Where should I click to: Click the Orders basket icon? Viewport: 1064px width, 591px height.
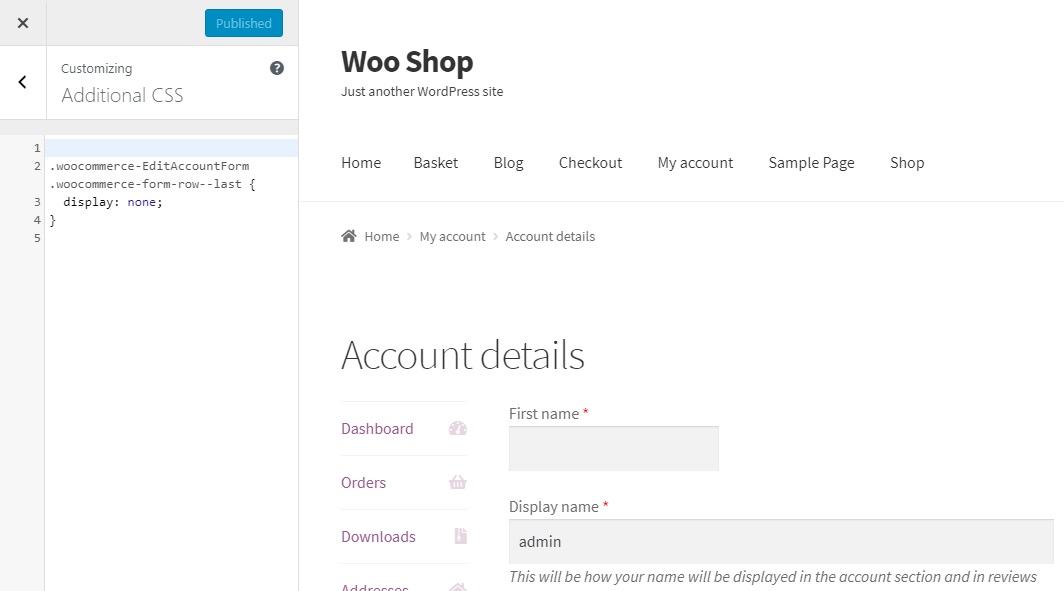pos(458,482)
